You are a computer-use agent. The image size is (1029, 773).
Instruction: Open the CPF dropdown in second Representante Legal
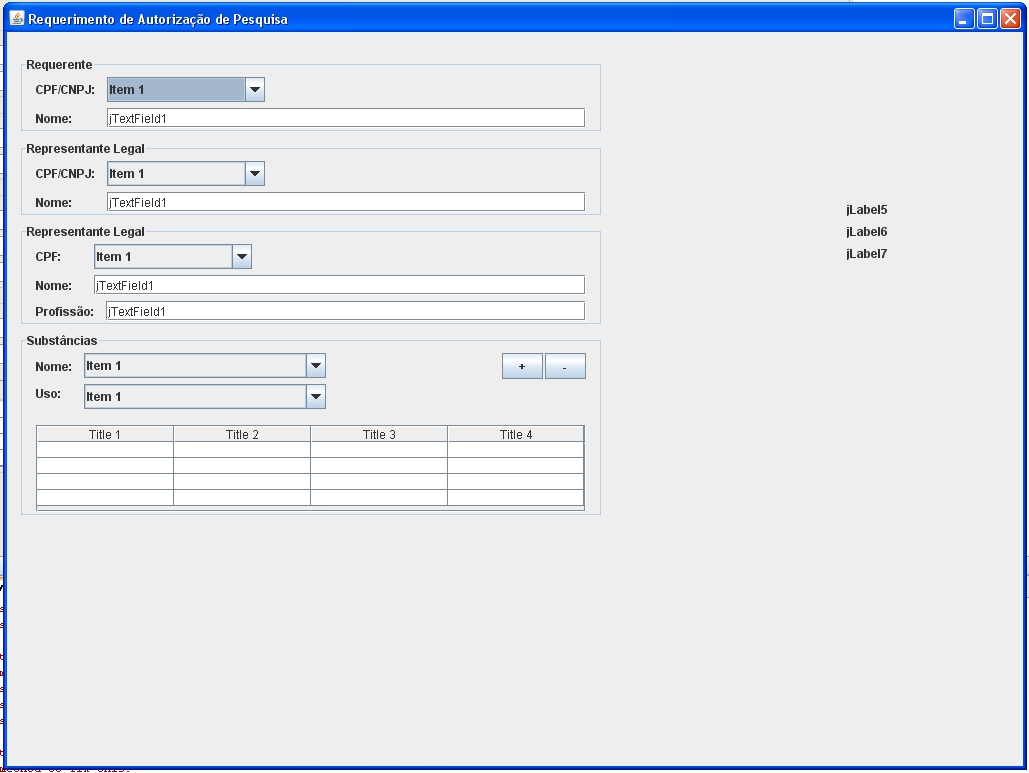[173, 257]
